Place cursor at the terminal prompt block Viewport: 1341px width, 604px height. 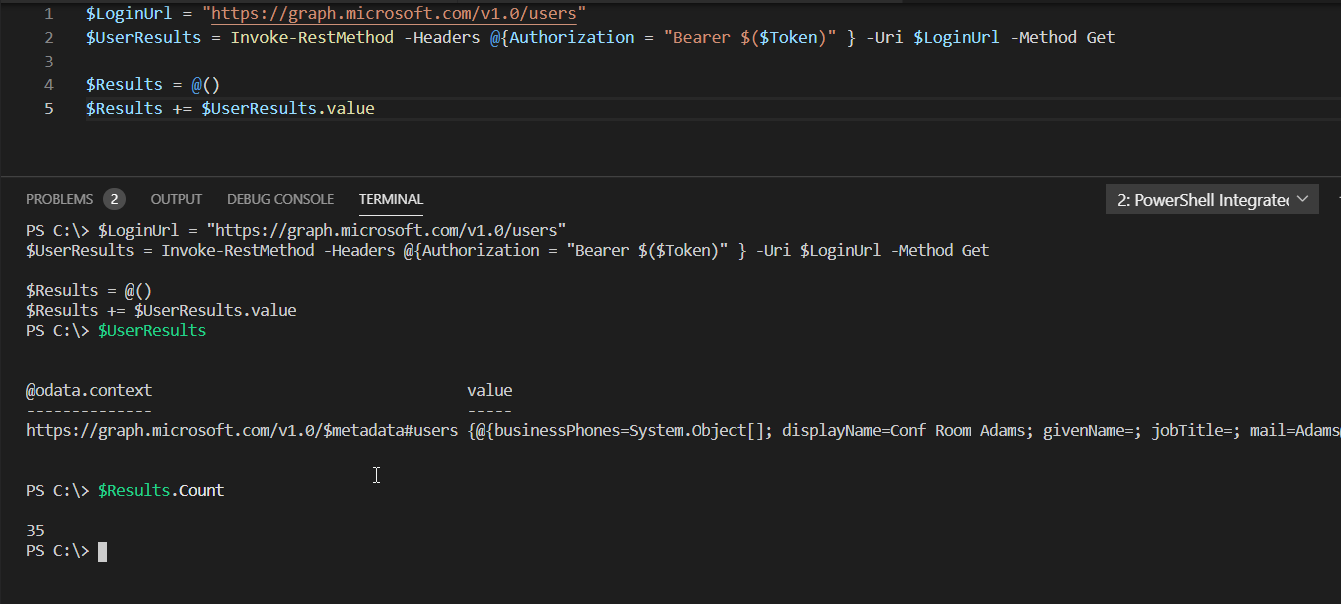click(102, 551)
